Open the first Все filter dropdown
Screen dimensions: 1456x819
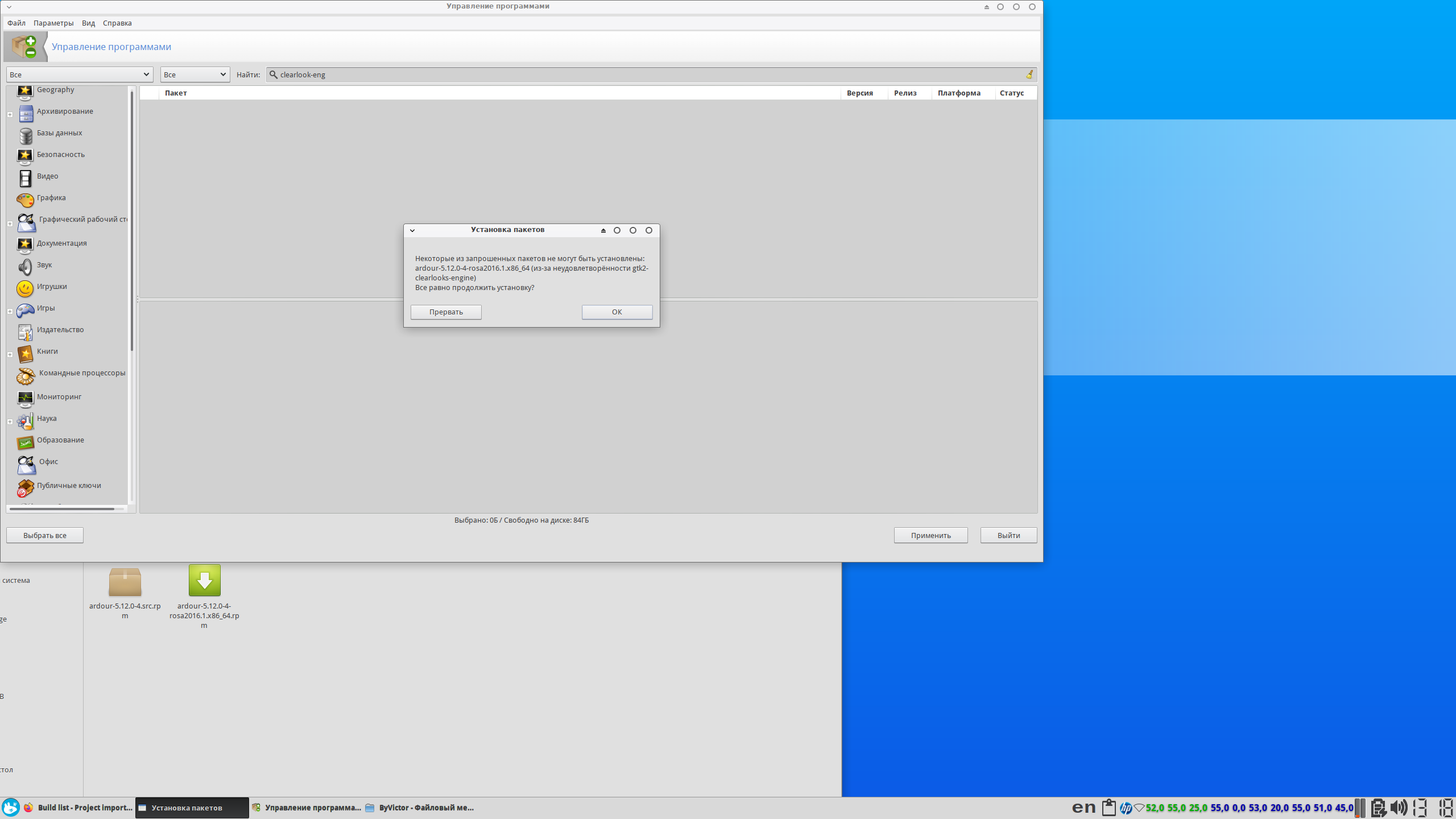coord(80,75)
